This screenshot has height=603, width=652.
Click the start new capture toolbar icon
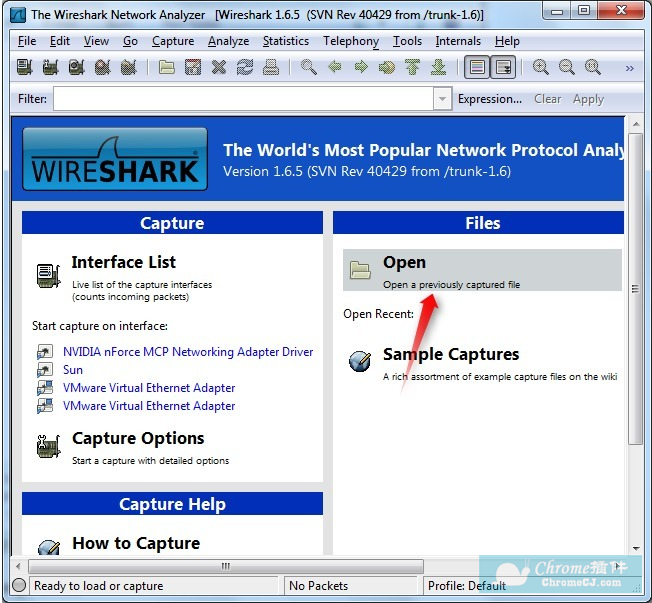click(77, 67)
